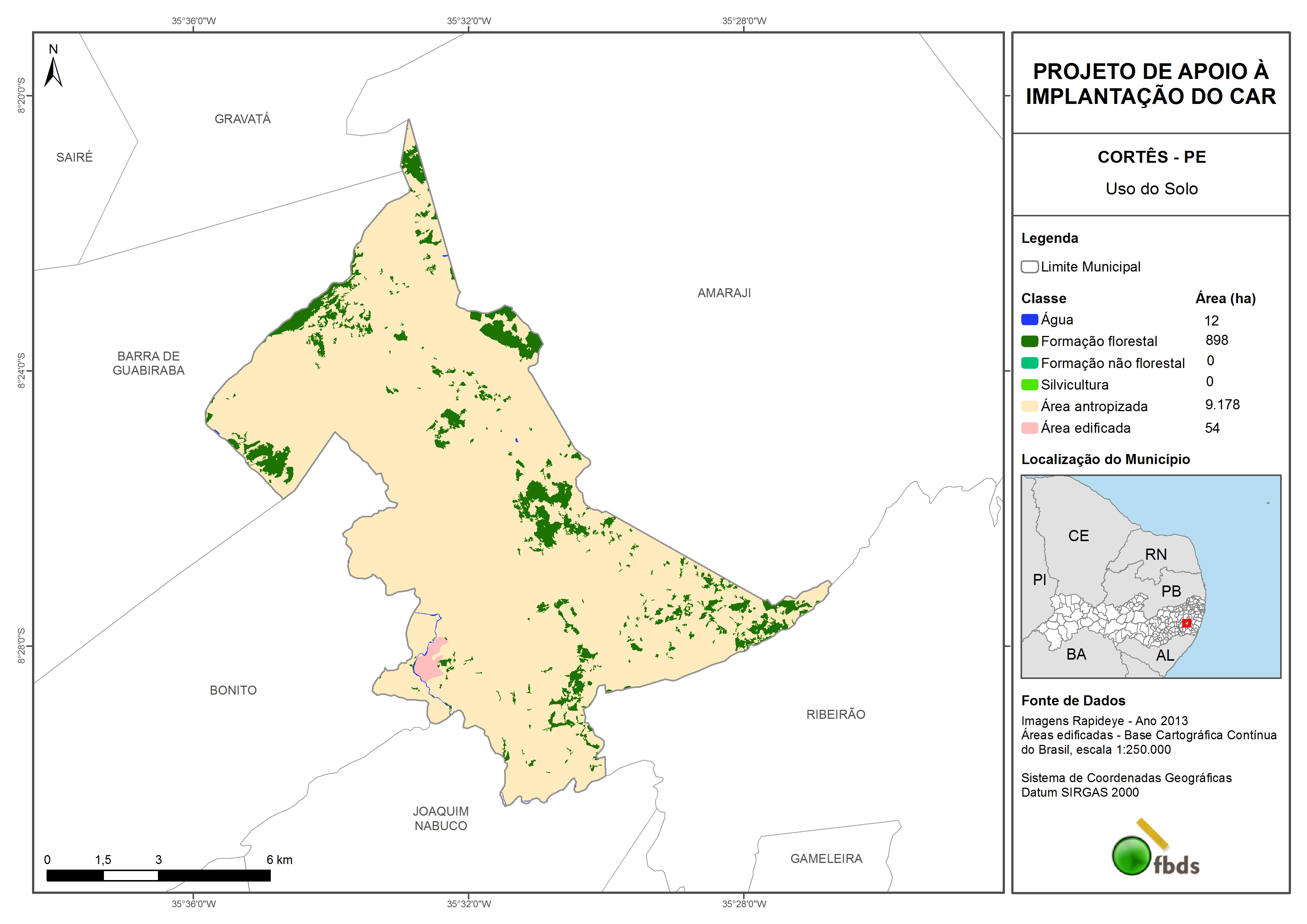1307x924 pixels.
Task: Select the Água blue color swatch
Action: click(x=1029, y=320)
